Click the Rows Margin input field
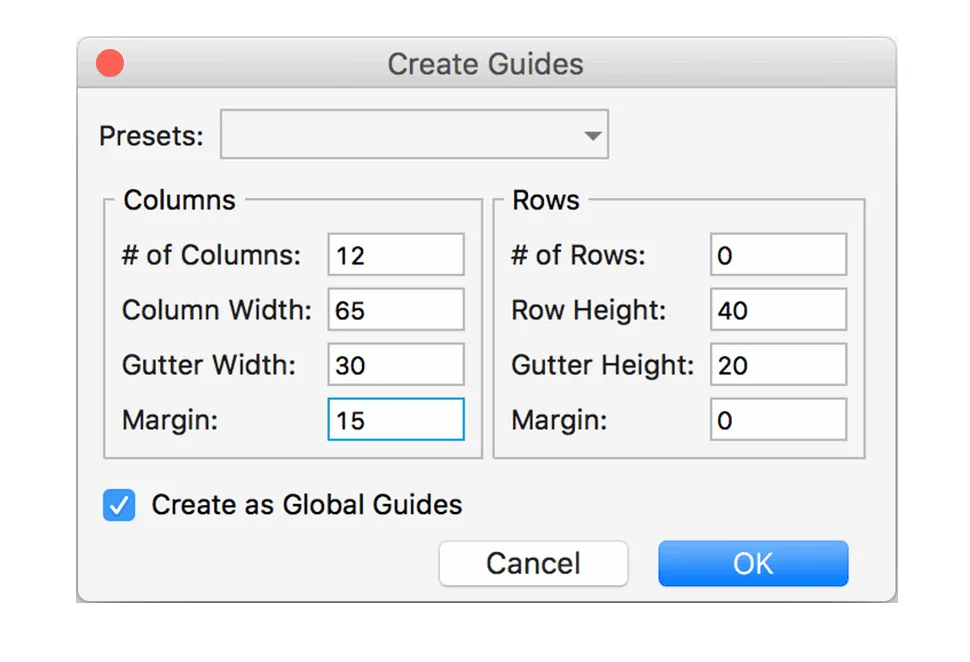The image size is (970, 662). click(779, 420)
